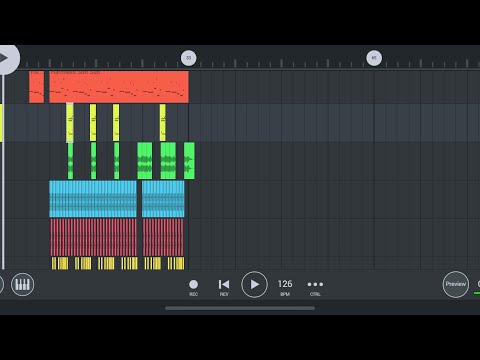The height and width of the screenshot is (360, 480).
Task: Select the rightmost wide green audio clip
Action: click(189, 161)
